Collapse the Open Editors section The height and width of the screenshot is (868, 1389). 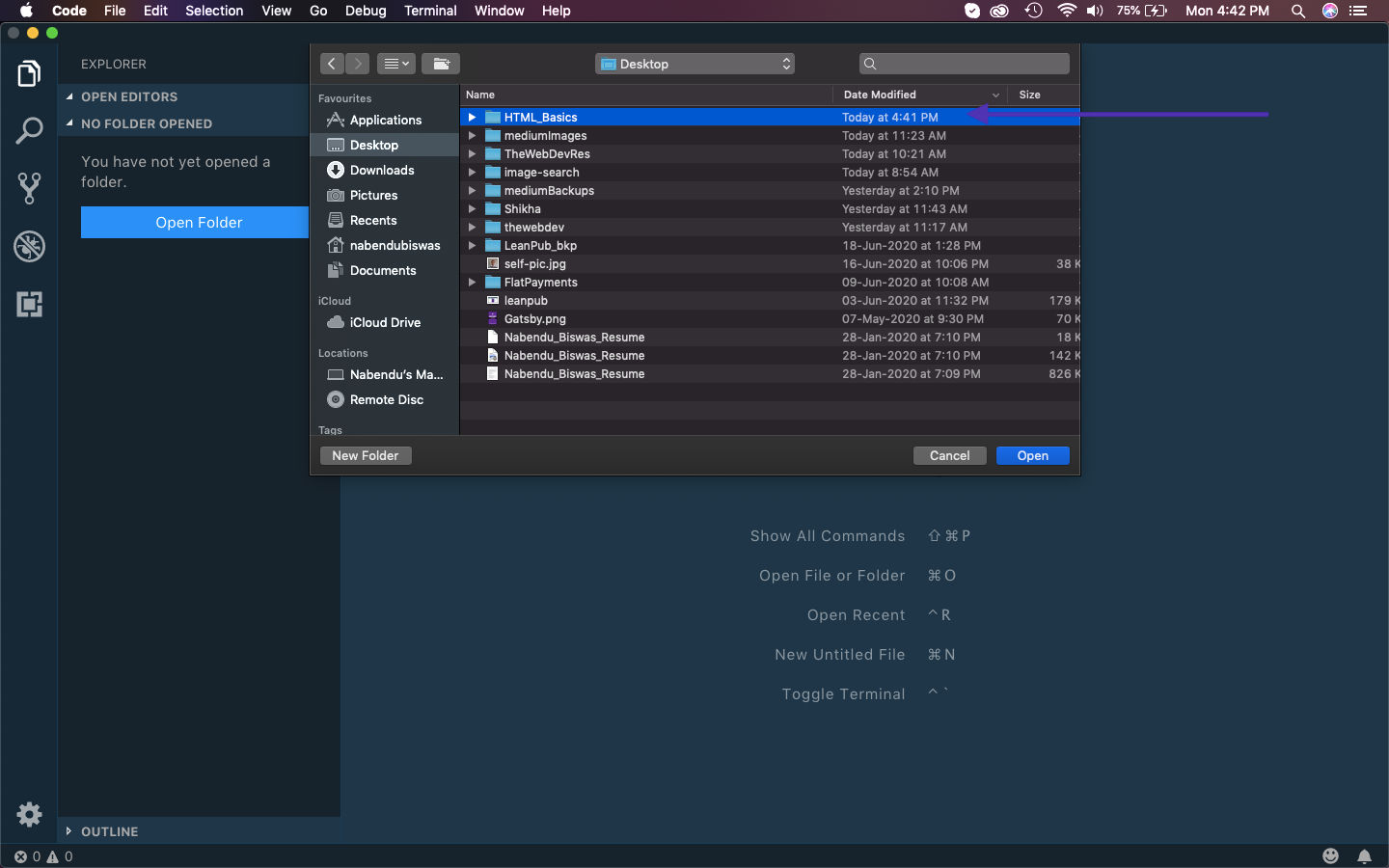(183, 96)
